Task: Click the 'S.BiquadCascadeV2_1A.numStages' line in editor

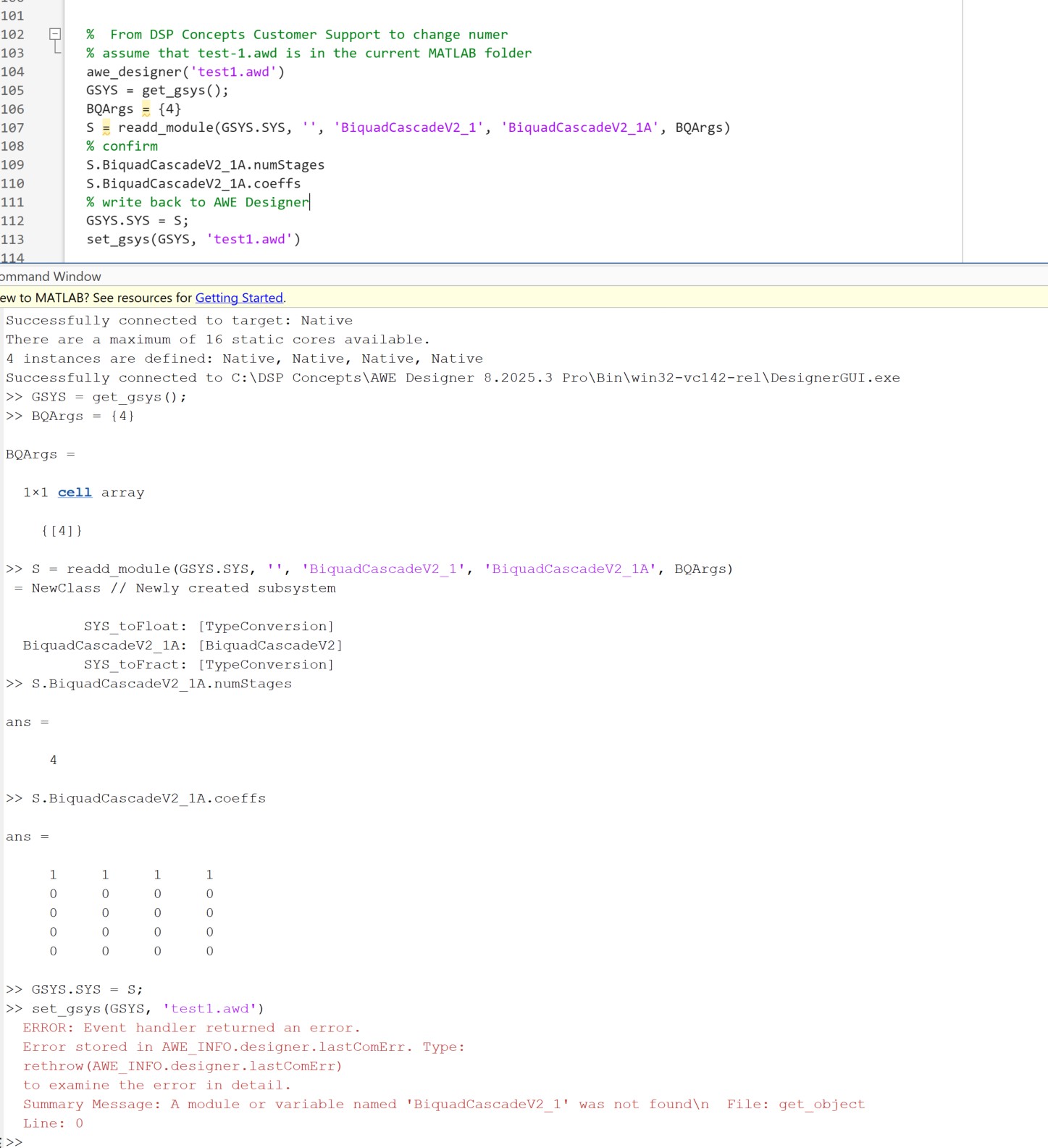Action: tap(205, 165)
